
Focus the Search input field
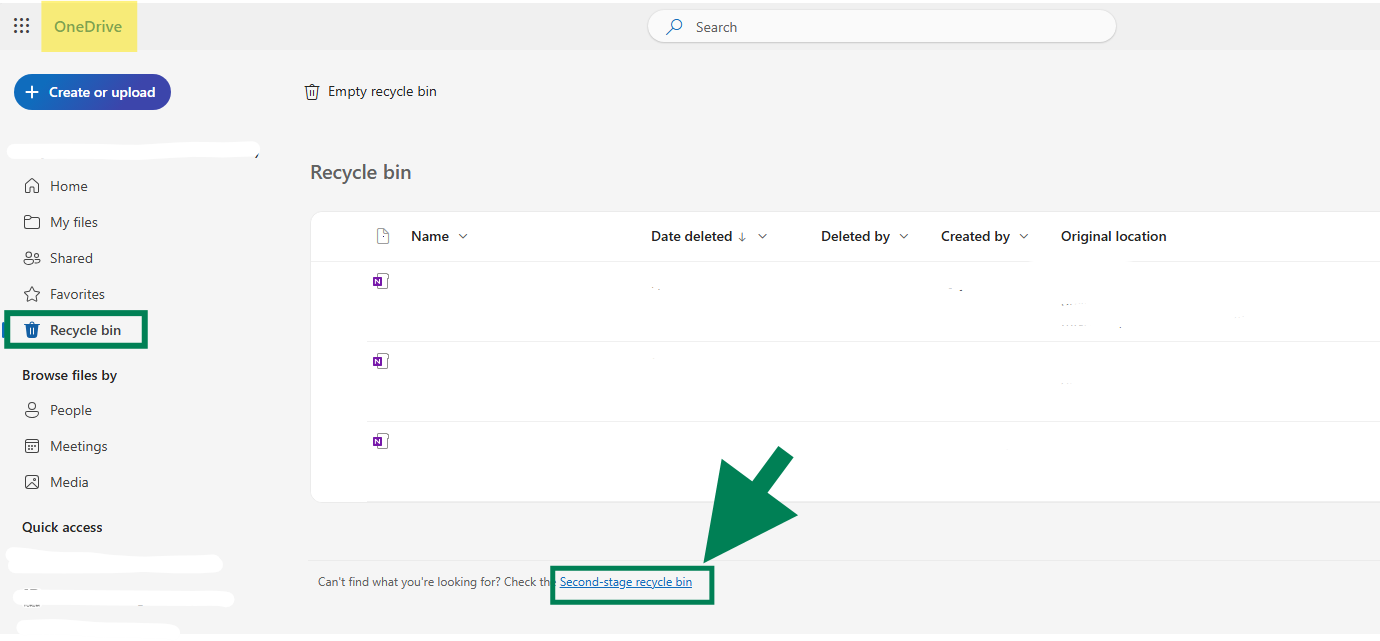(x=881, y=27)
